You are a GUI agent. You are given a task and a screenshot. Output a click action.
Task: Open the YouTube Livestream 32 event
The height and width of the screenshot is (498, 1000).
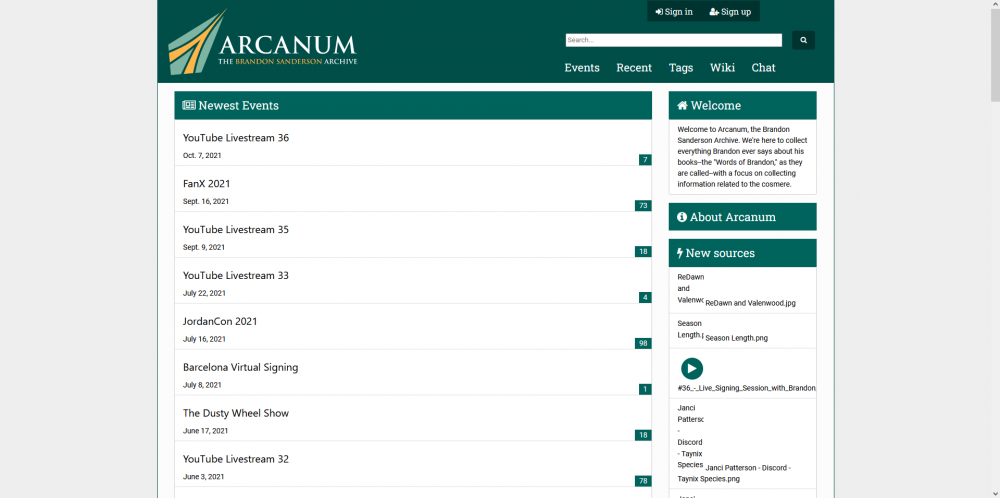tap(236, 459)
